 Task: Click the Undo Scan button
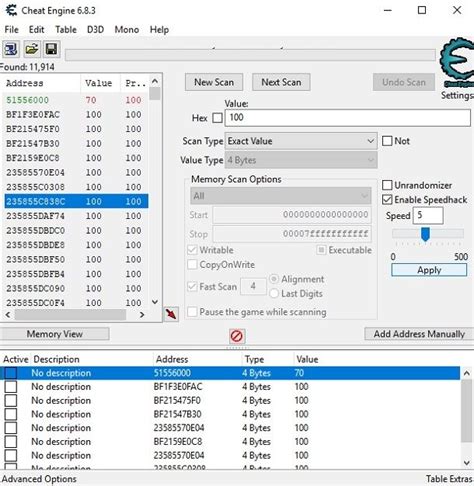click(x=404, y=82)
